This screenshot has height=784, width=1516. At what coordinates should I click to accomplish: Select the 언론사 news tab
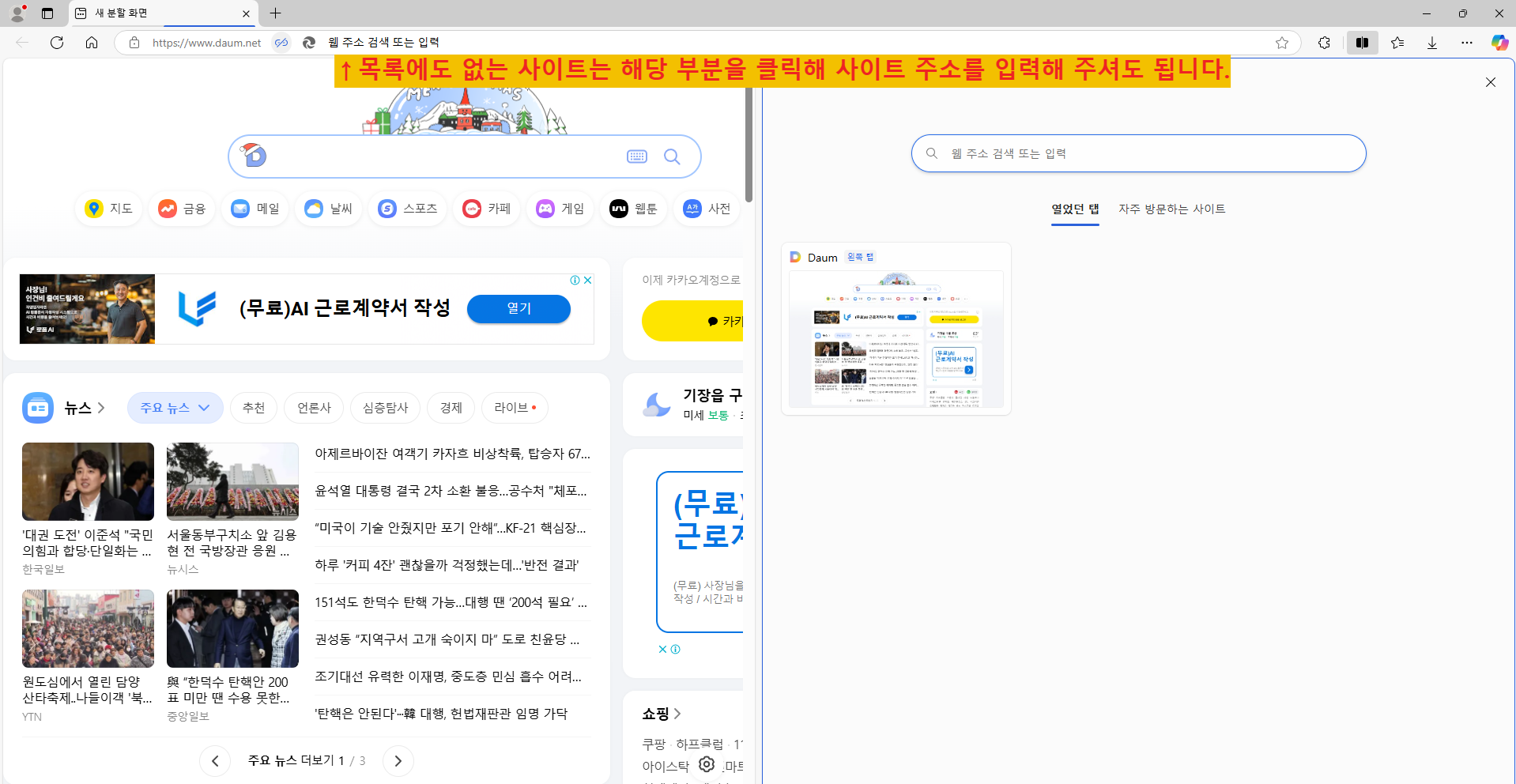(x=314, y=408)
